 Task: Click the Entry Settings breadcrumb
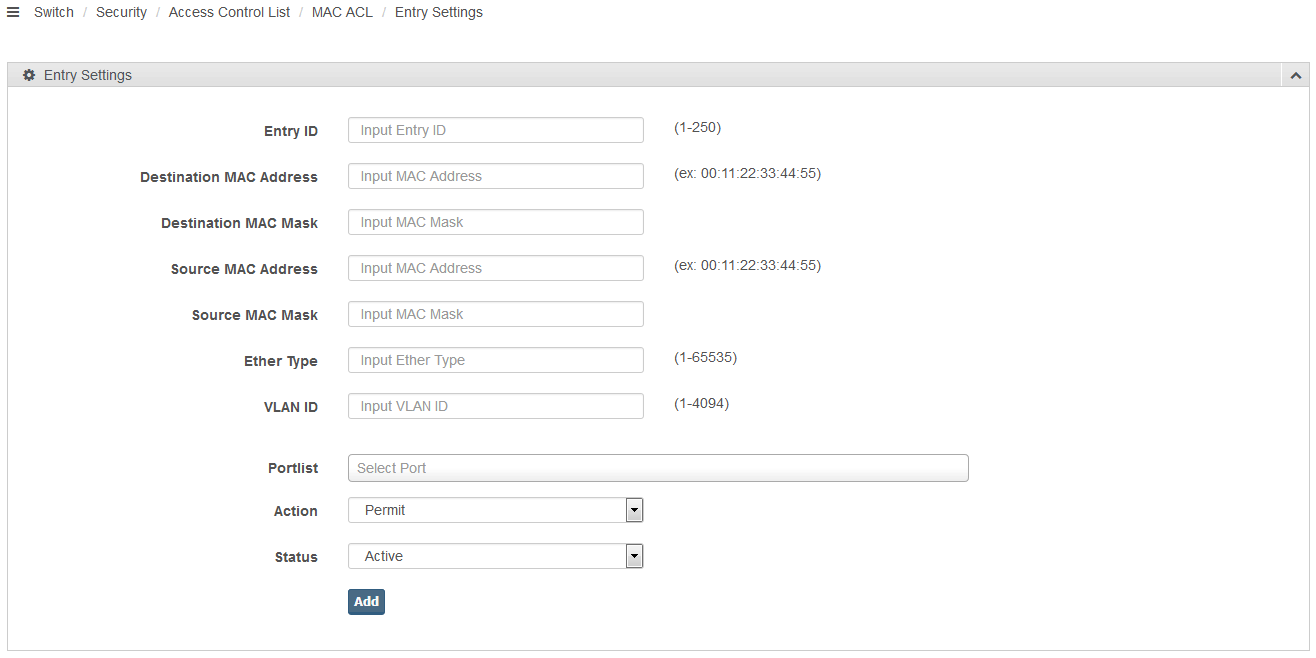point(438,12)
